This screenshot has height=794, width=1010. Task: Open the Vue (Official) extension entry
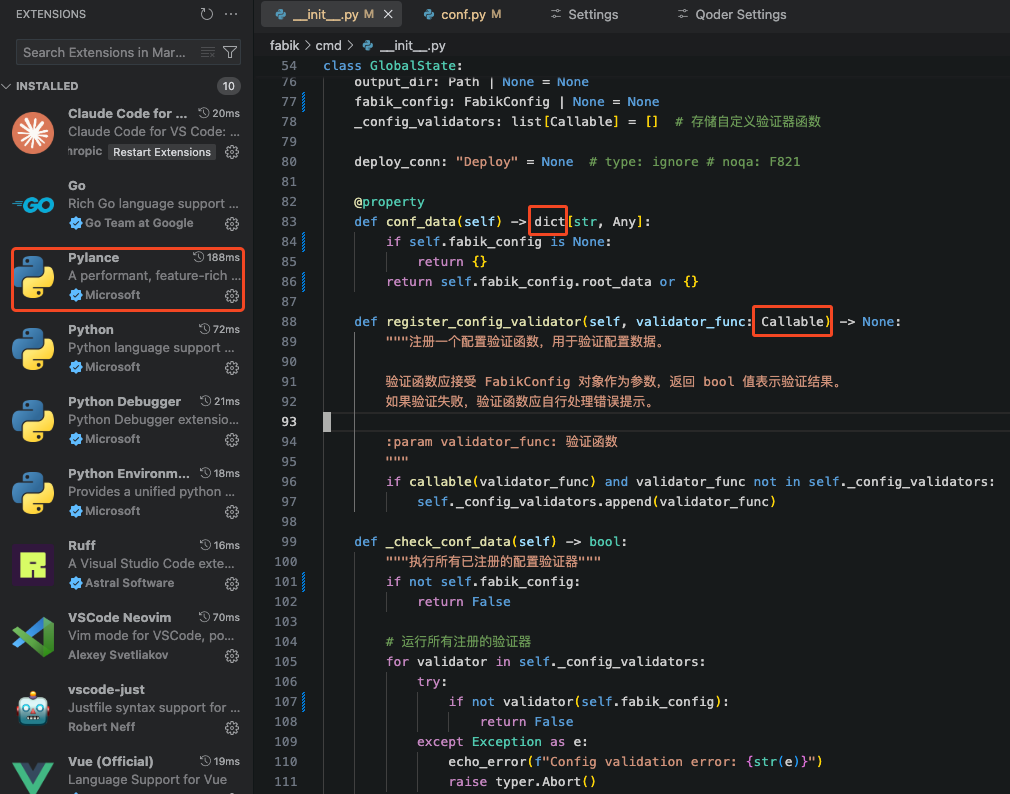(125, 771)
